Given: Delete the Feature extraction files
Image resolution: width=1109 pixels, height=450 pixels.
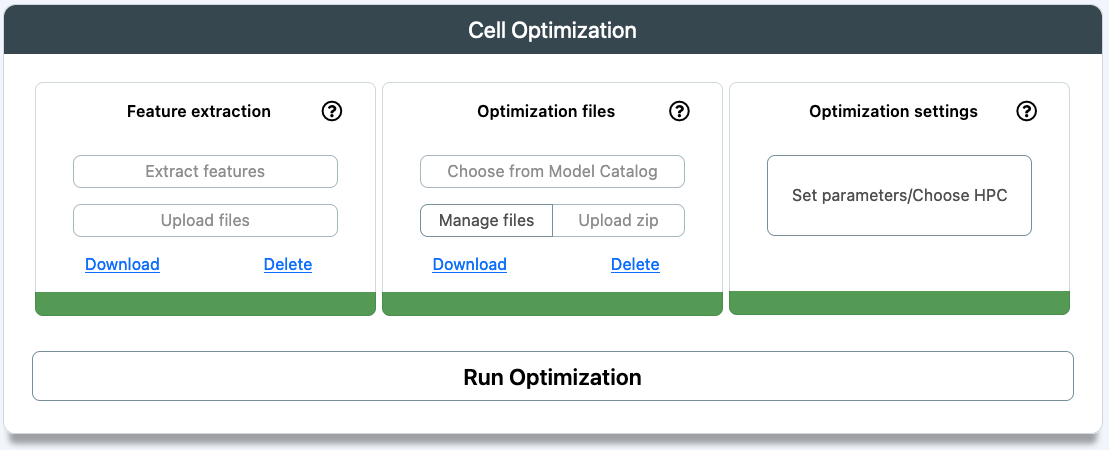Looking at the screenshot, I should click(x=288, y=265).
